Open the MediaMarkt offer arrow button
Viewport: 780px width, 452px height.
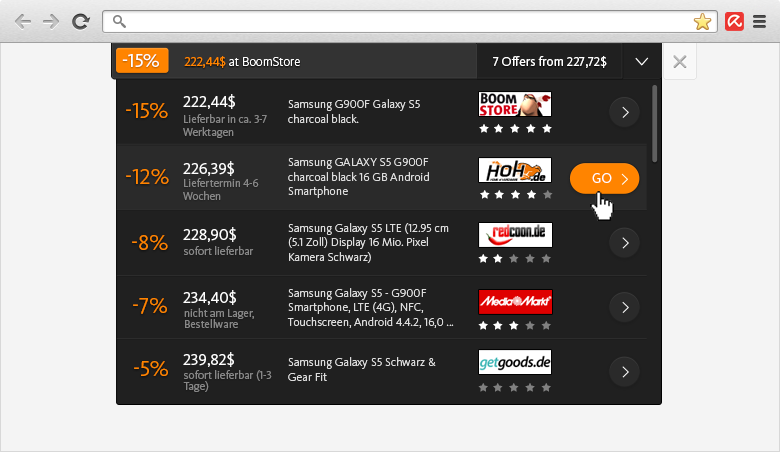coord(625,307)
